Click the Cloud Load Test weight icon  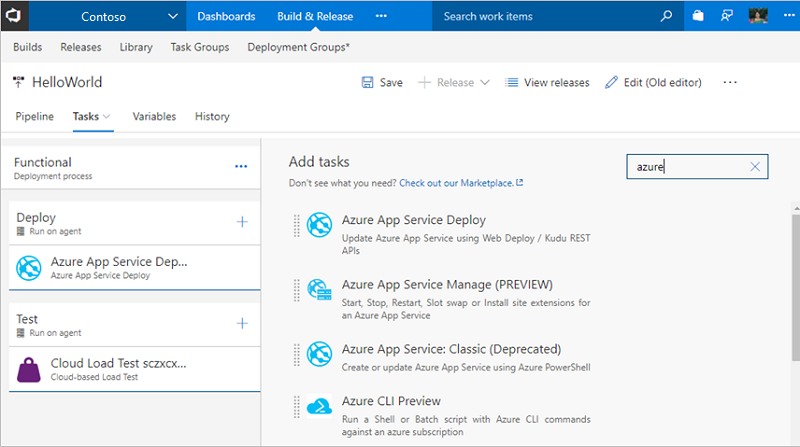pyautogui.click(x=29, y=370)
